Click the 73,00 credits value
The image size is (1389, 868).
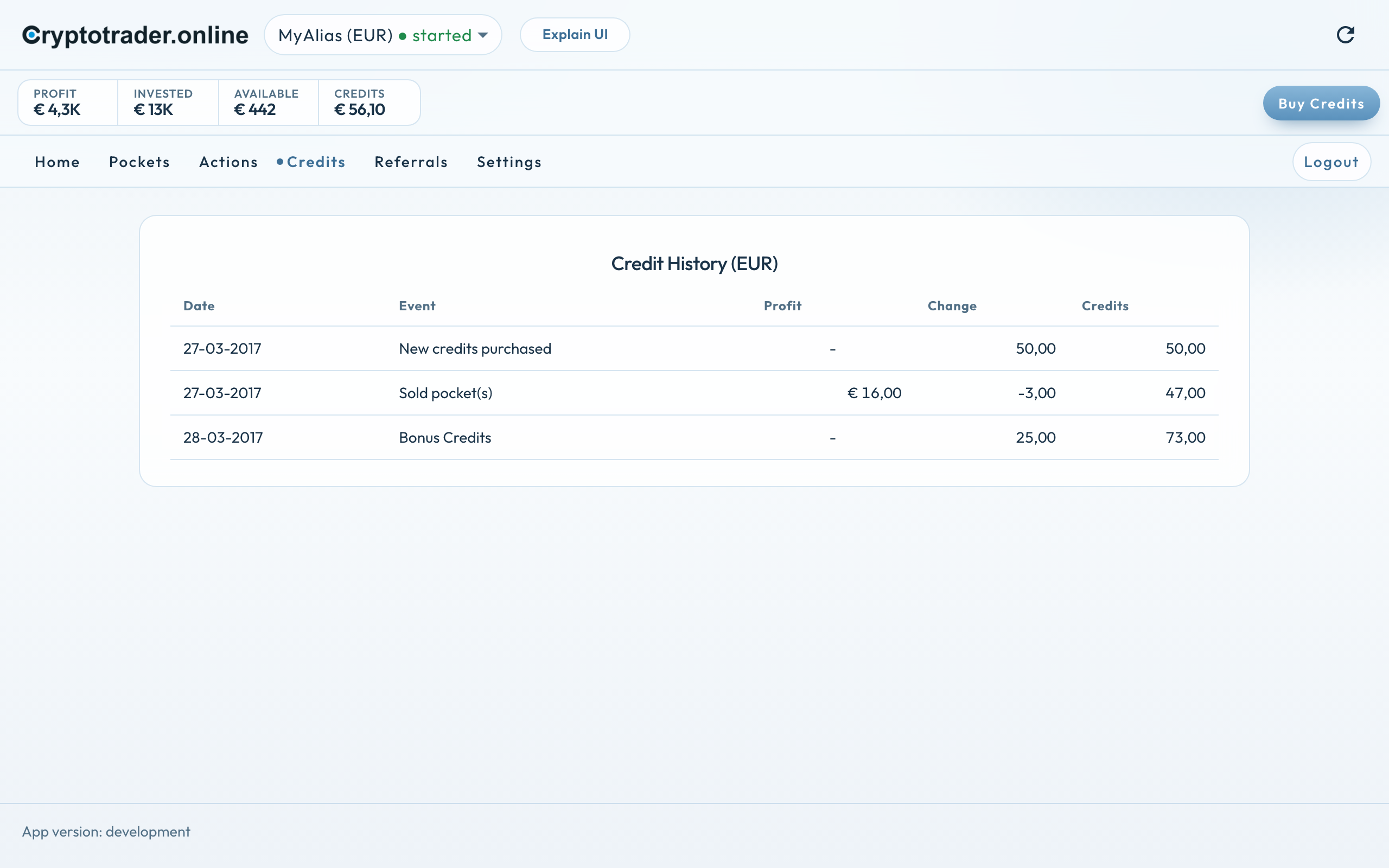coord(1185,437)
